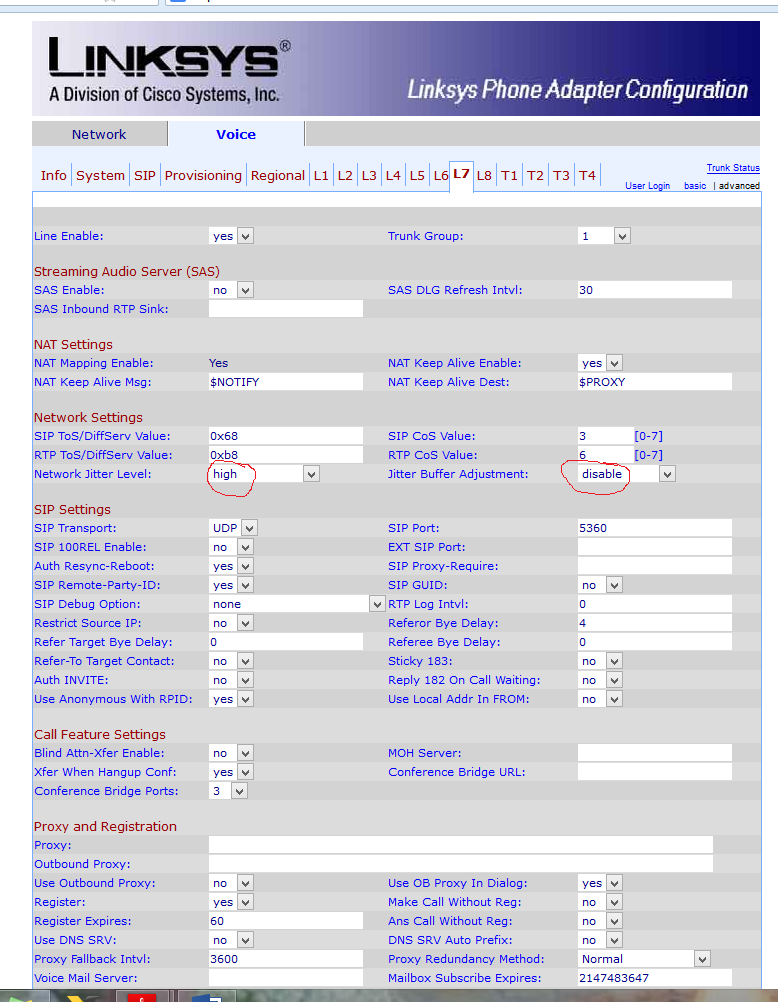This screenshot has height=1002, width=778.
Task: Click the MOH Server field
Action: pos(655,753)
